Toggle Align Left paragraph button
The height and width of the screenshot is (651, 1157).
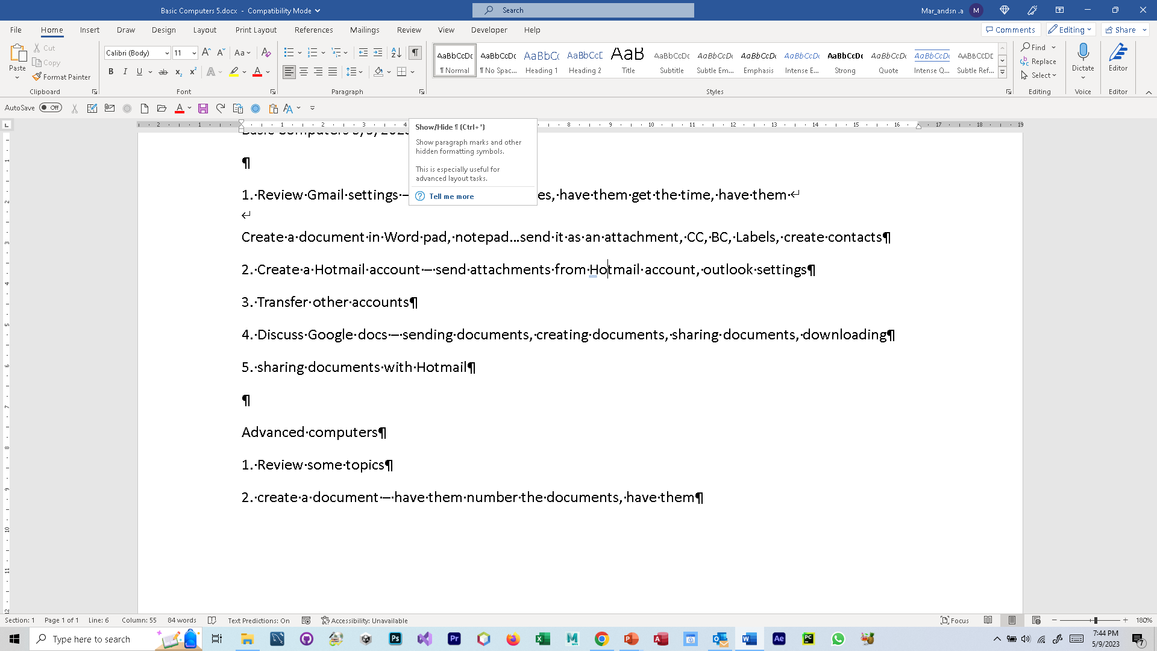click(x=289, y=72)
